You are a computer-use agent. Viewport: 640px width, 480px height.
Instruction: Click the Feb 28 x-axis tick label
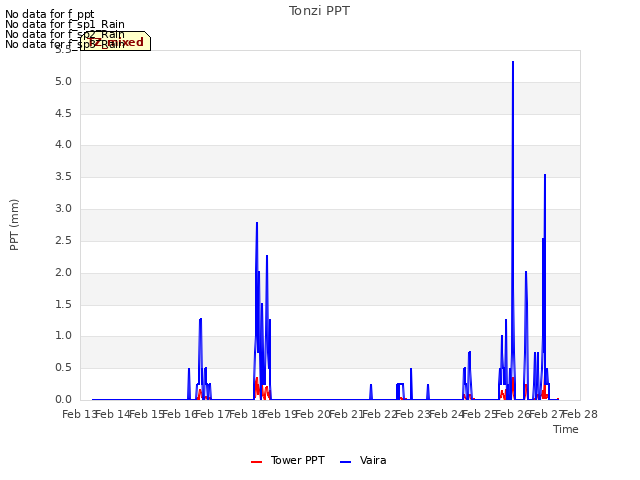coord(580,414)
